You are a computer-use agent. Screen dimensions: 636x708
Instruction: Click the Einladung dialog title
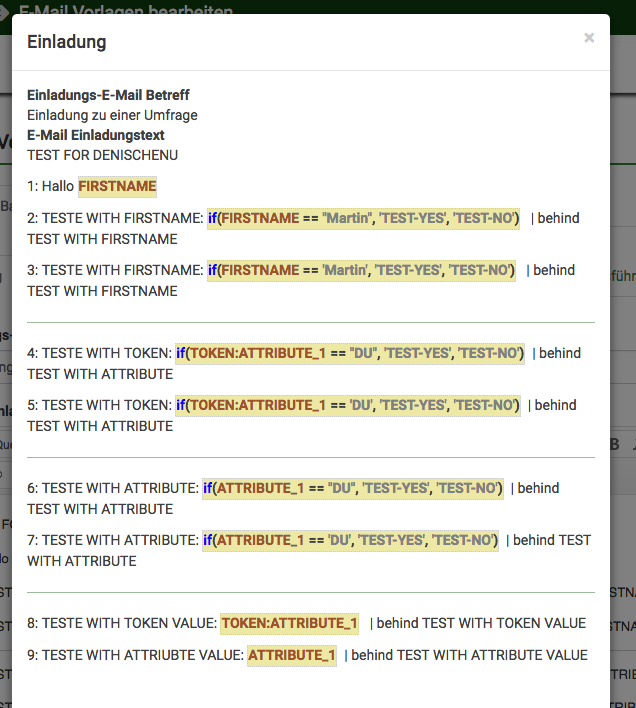67,42
